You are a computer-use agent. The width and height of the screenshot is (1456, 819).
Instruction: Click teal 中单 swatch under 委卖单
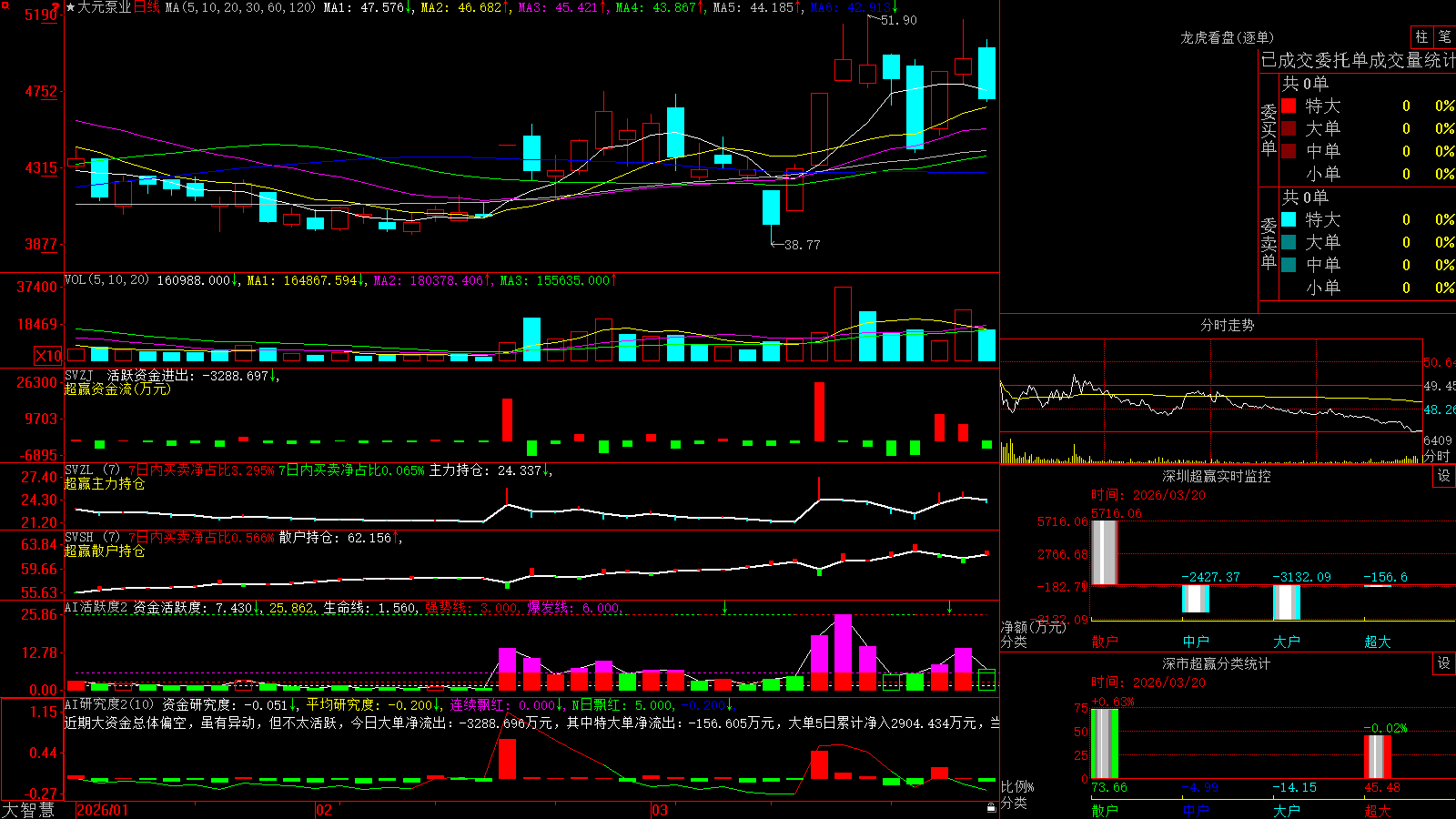[x=1289, y=265]
